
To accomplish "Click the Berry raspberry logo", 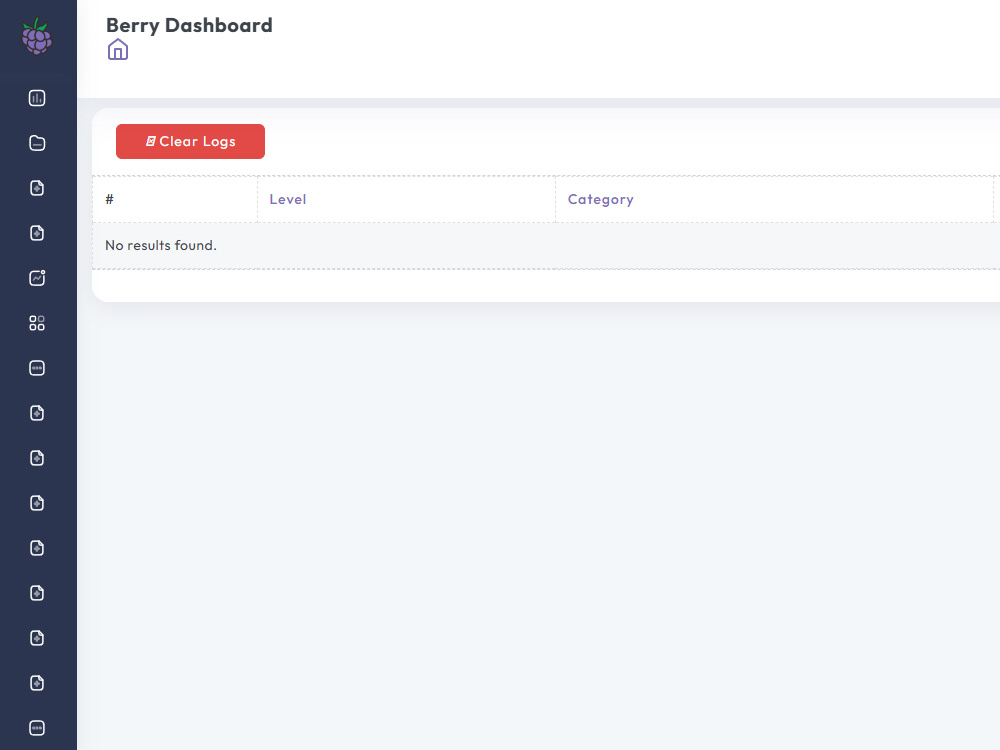I will click(x=37, y=36).
